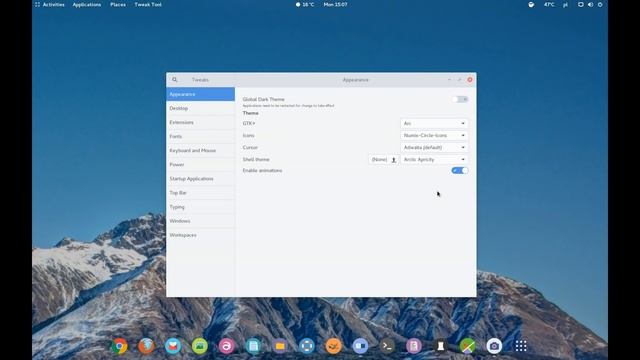Image resolution: width=640 pixels, height=360 pixels.
Task: Open the mail envelope app in dock
Action: coord(173,346)
